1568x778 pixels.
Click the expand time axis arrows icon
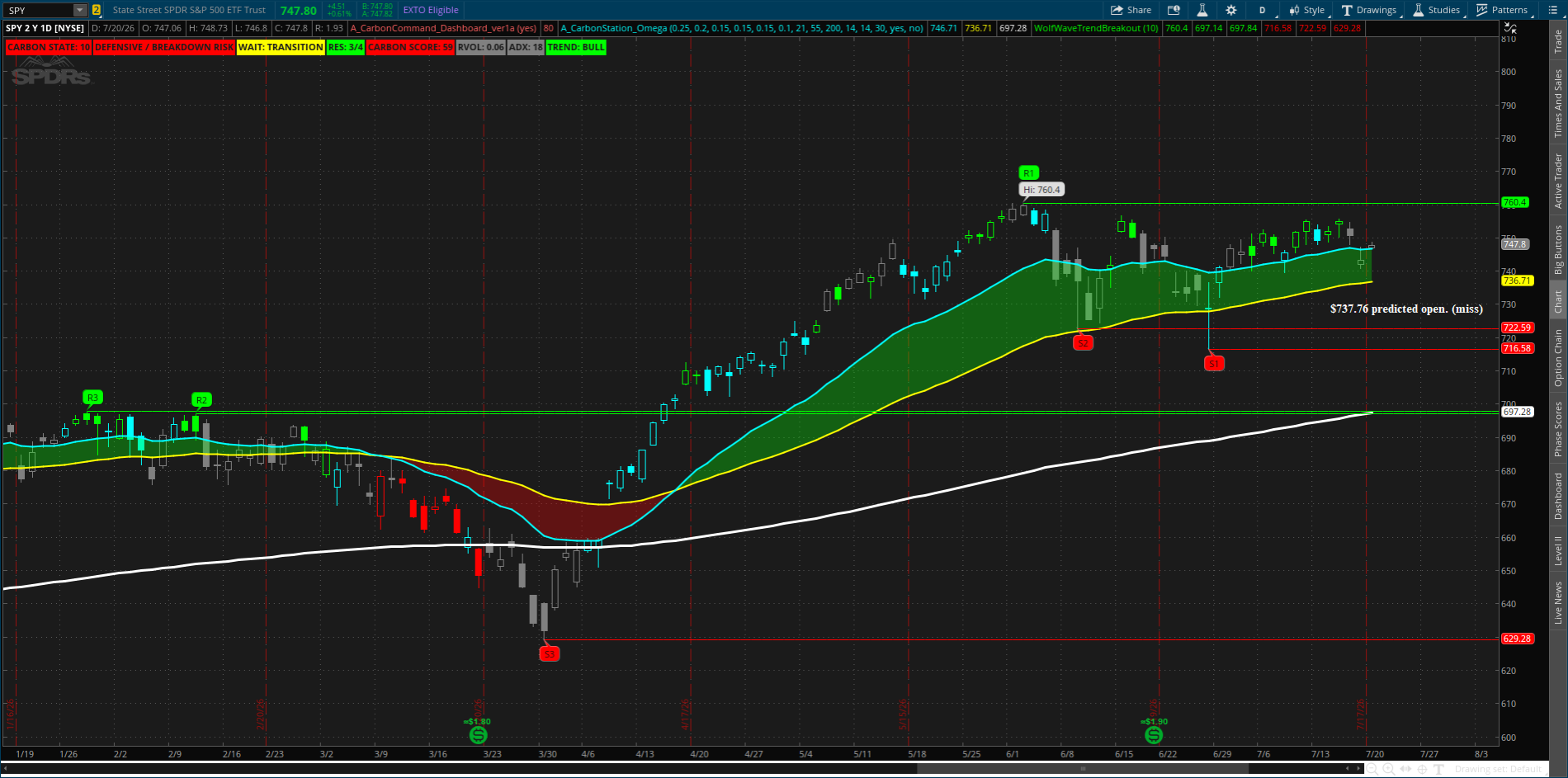(1405, 769)
